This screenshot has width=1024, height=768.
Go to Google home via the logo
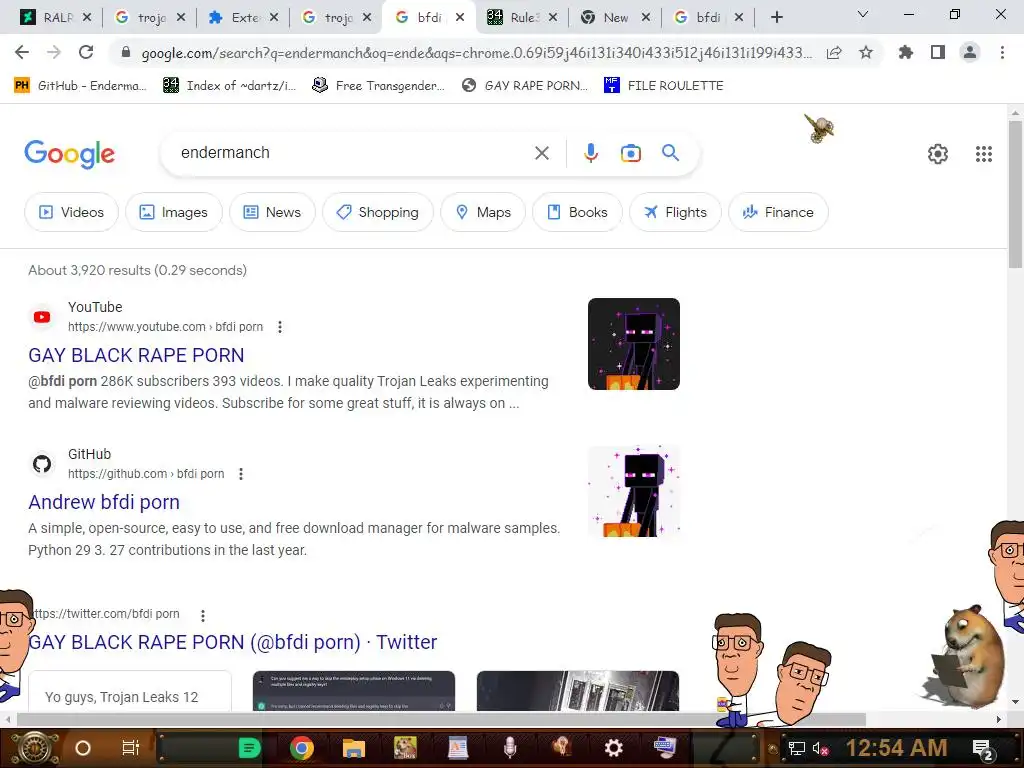point(69,154)
